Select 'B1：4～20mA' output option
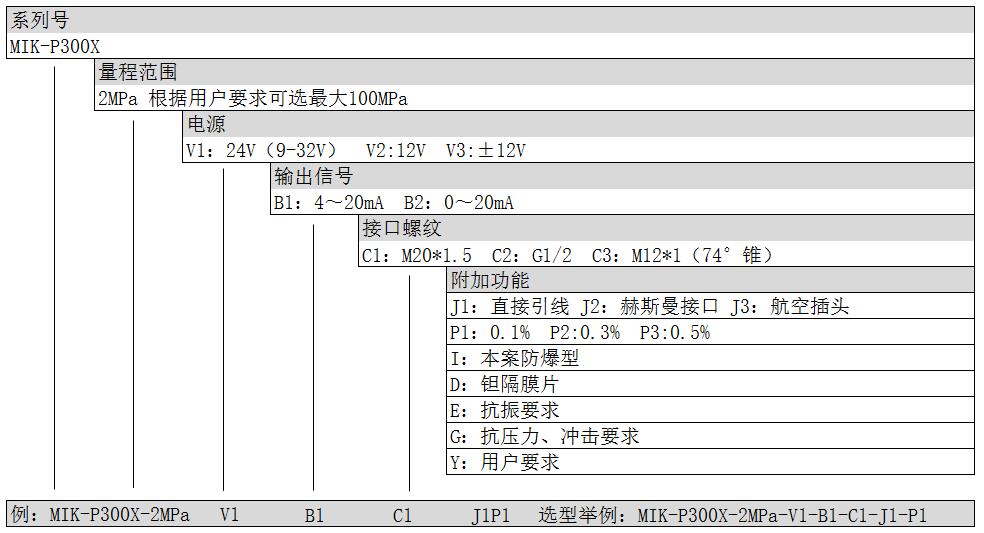 point(328,203)
